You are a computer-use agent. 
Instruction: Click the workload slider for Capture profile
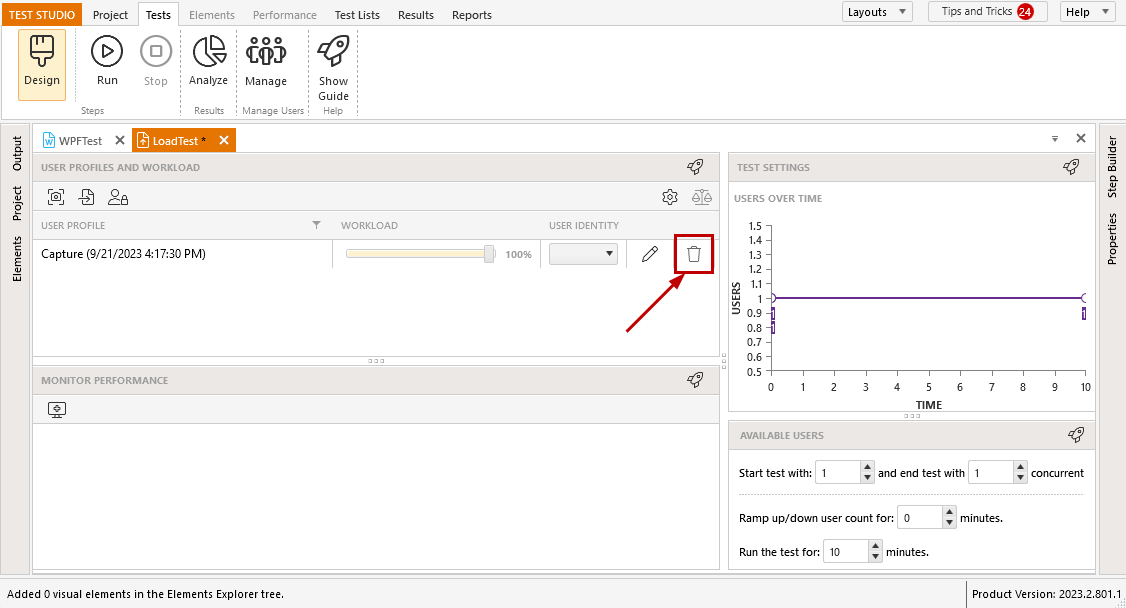point(420,253)
